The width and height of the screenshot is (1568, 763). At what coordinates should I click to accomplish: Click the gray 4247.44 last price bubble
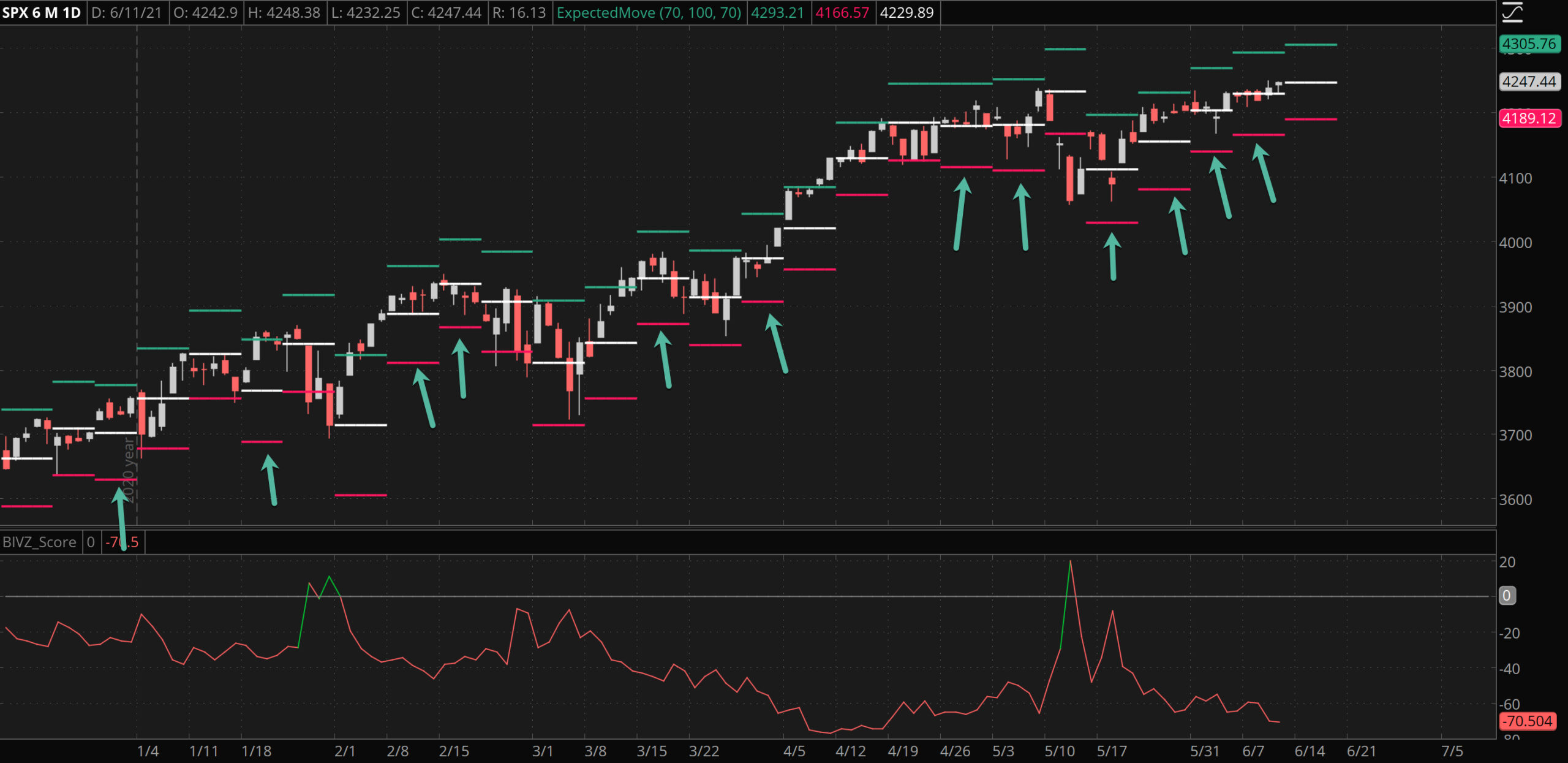[x=1529, y=82]
